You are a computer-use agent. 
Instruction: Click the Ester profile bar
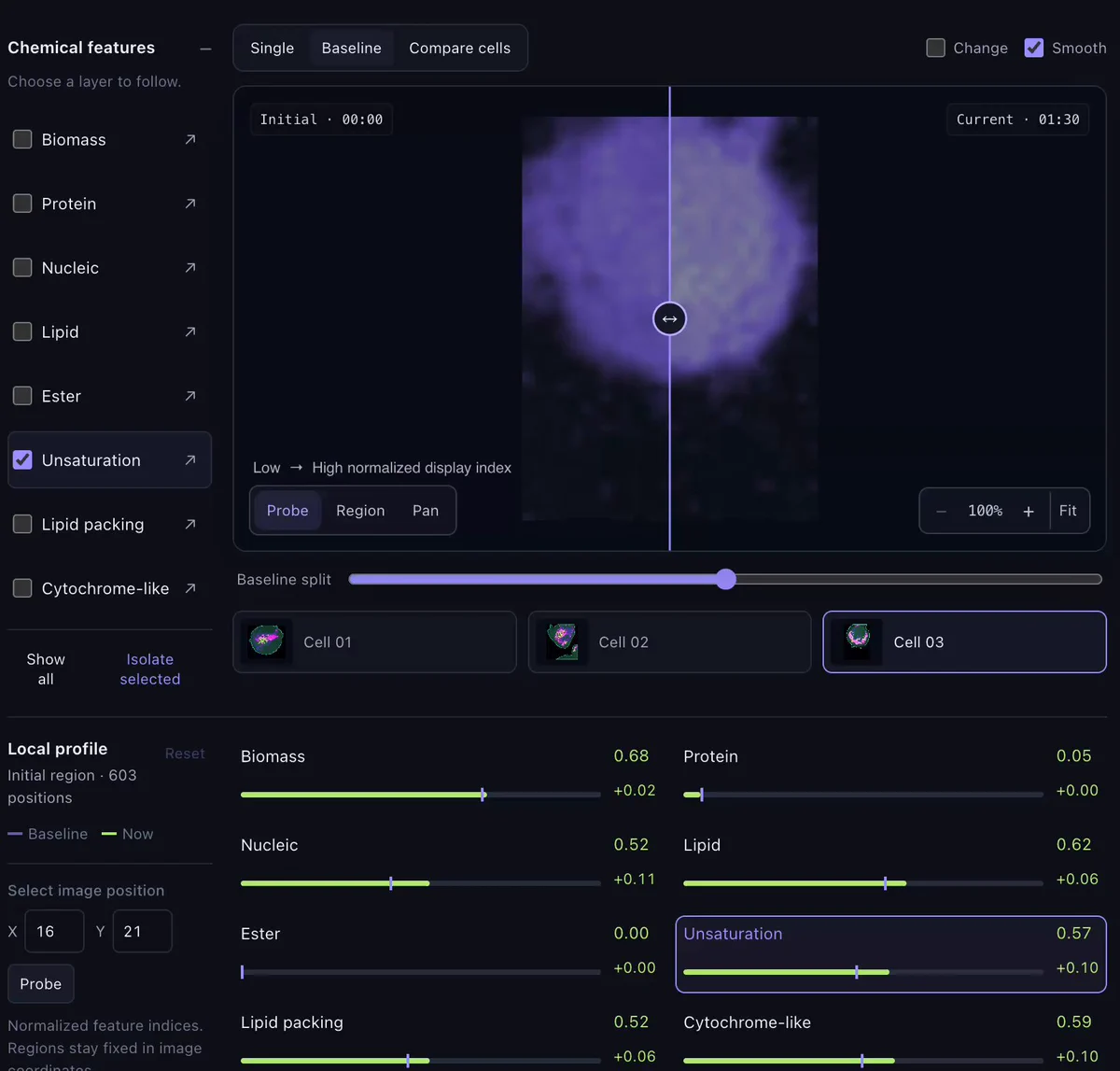421,972
